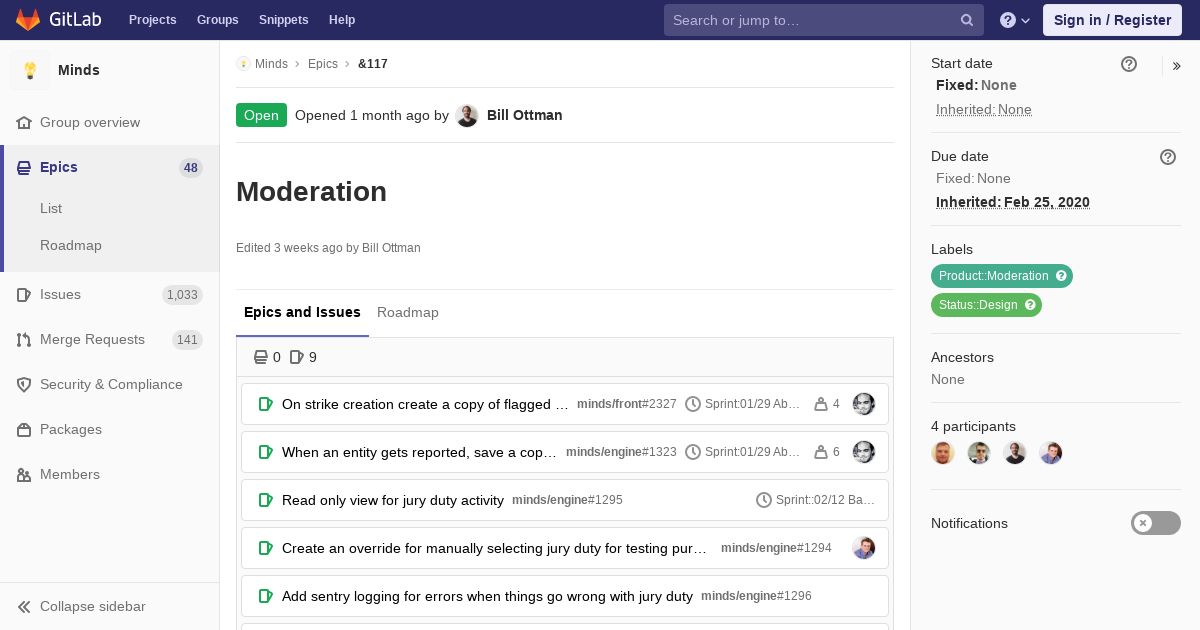Image resolution: width=1200 pixels, height=630 pixels.
Task: Click the GitLab fox logo
Action: (x=28, y=19)
